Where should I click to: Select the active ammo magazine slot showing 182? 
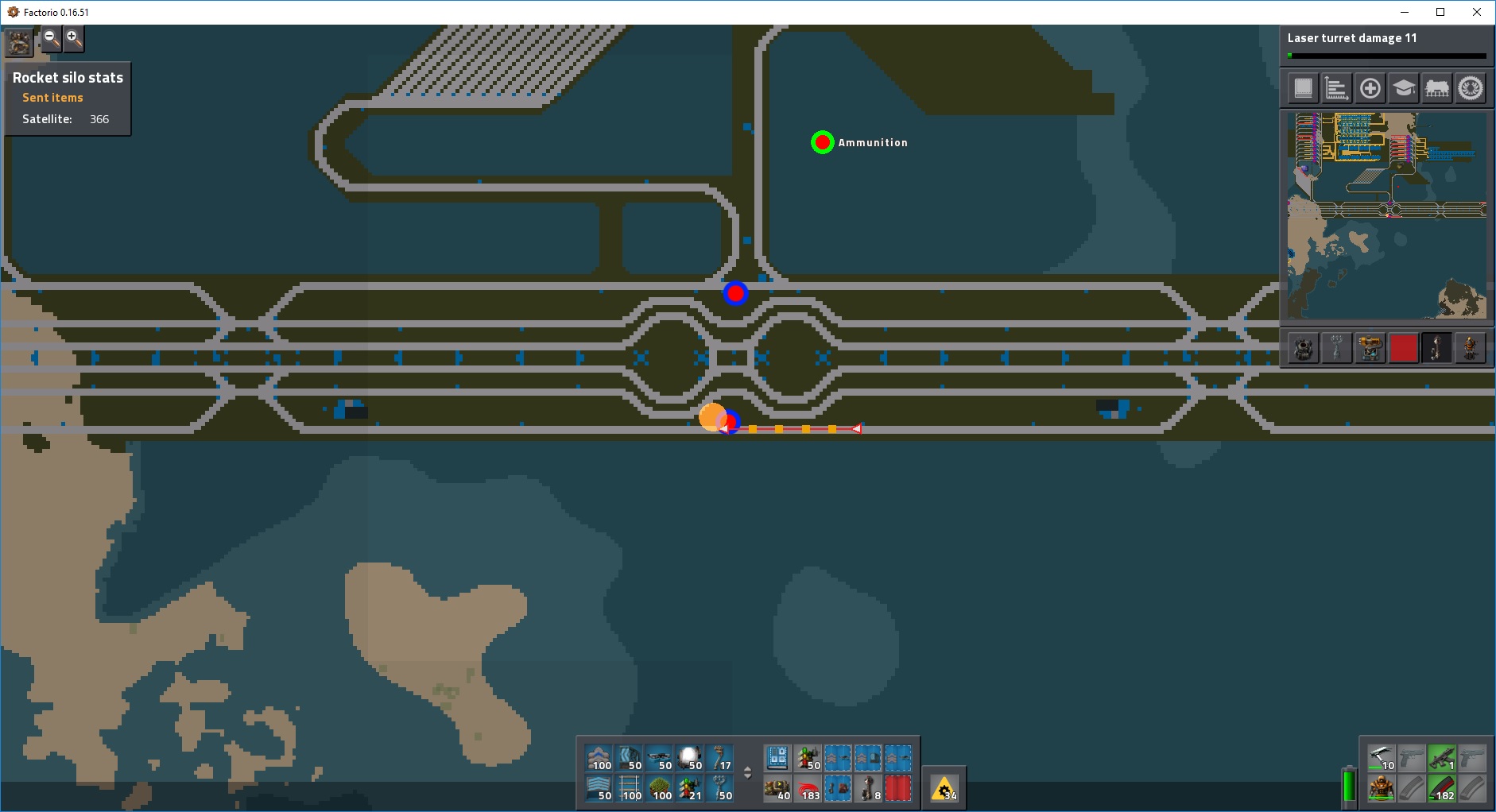point(1442,788)
